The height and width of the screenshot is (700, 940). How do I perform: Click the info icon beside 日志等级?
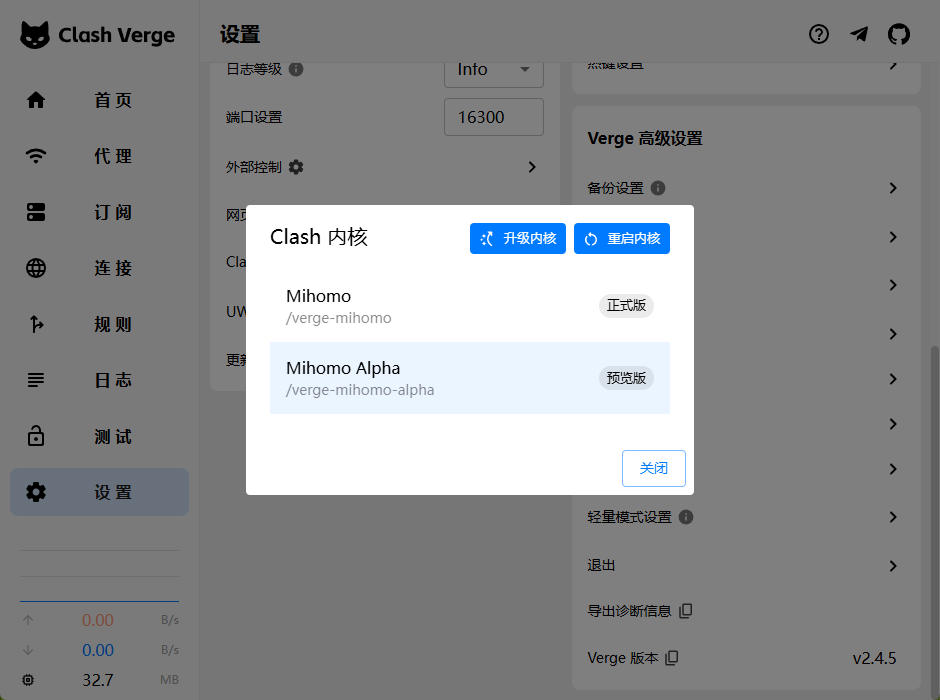coord(296,69)
